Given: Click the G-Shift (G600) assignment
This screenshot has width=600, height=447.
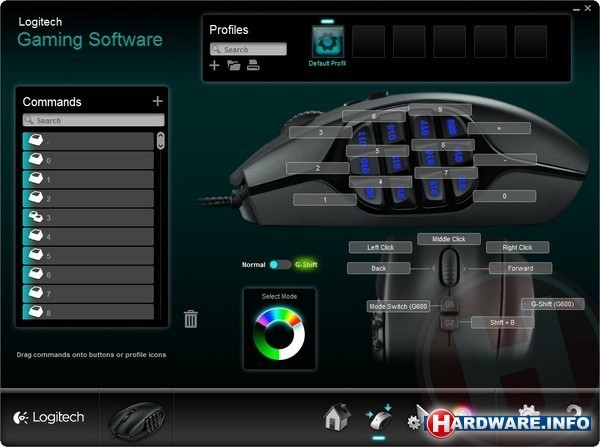Looking at the screenshot, I should (553, 304).
